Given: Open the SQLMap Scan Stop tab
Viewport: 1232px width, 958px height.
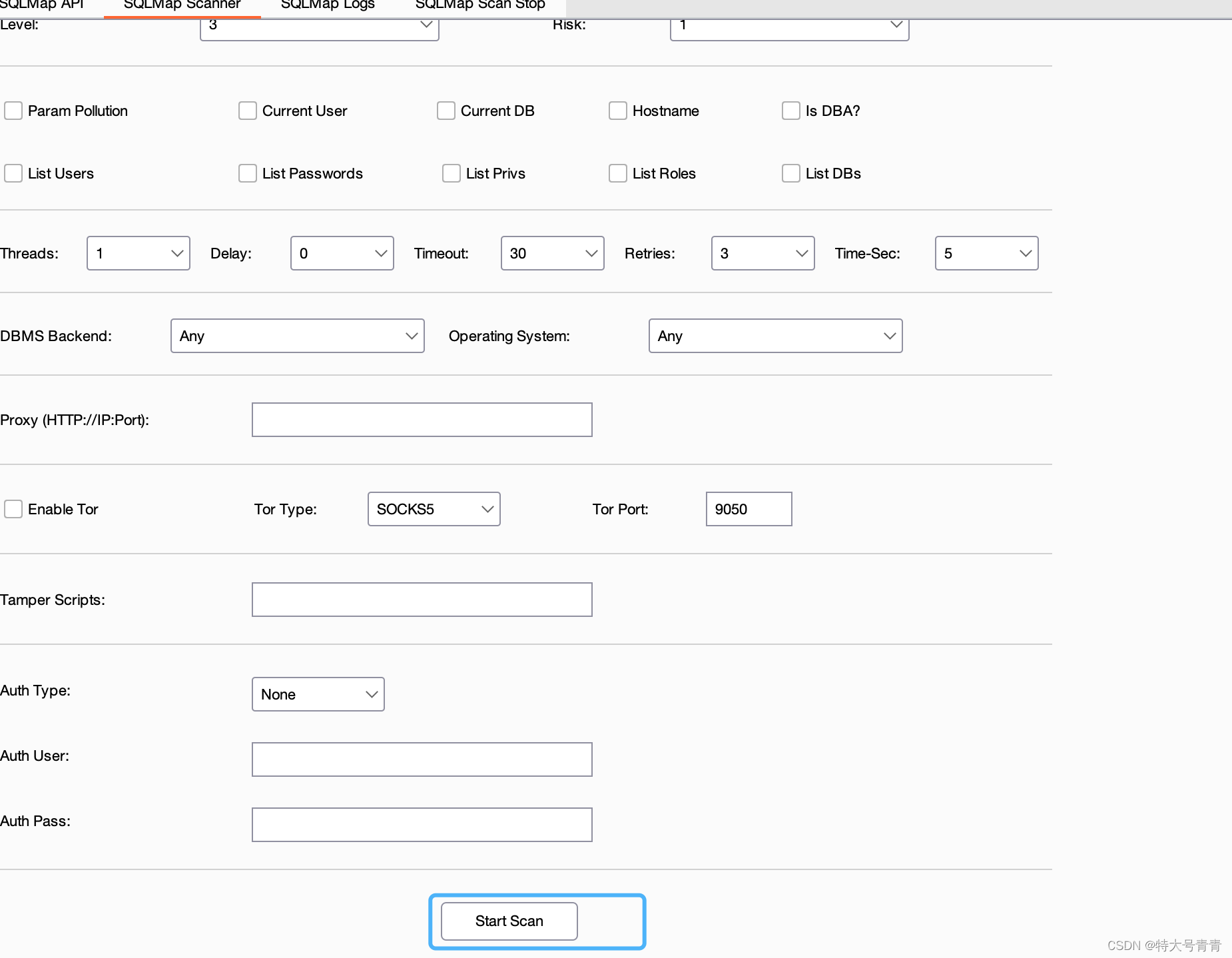Looking at the screenshot, I should click(x=480, y=5).
